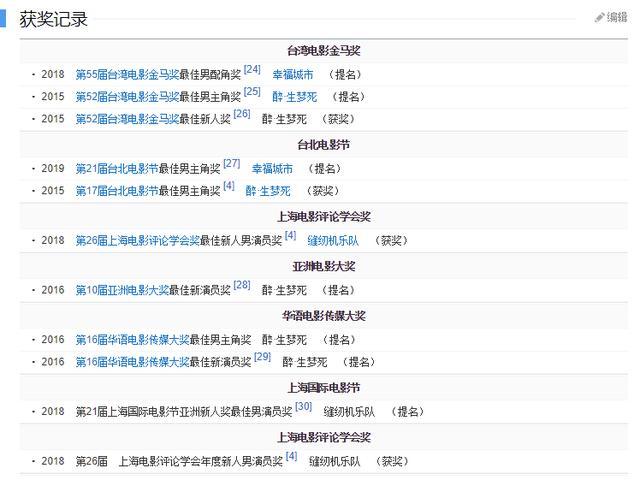Open 第26届上海电影评论学会奖 link
Viewport: 640px width, 486px height.
pos(138,240)
